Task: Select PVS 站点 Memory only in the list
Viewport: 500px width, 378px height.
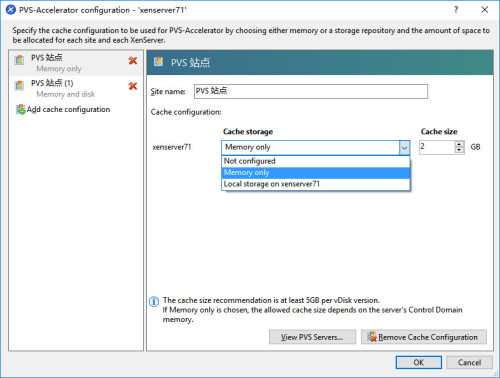Action: (76, 63)
